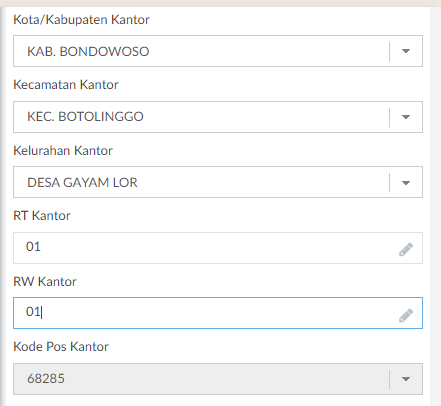Click the Kelurahan Kantor label
441x406 pixels.
[x=63, y=151]
